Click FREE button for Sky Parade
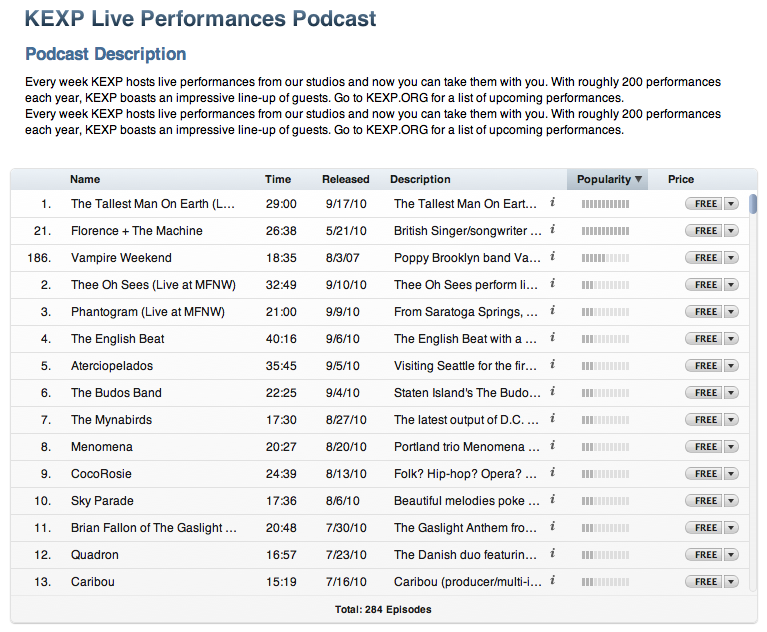The width and height of the screenshot is (767, 632). 704,501
